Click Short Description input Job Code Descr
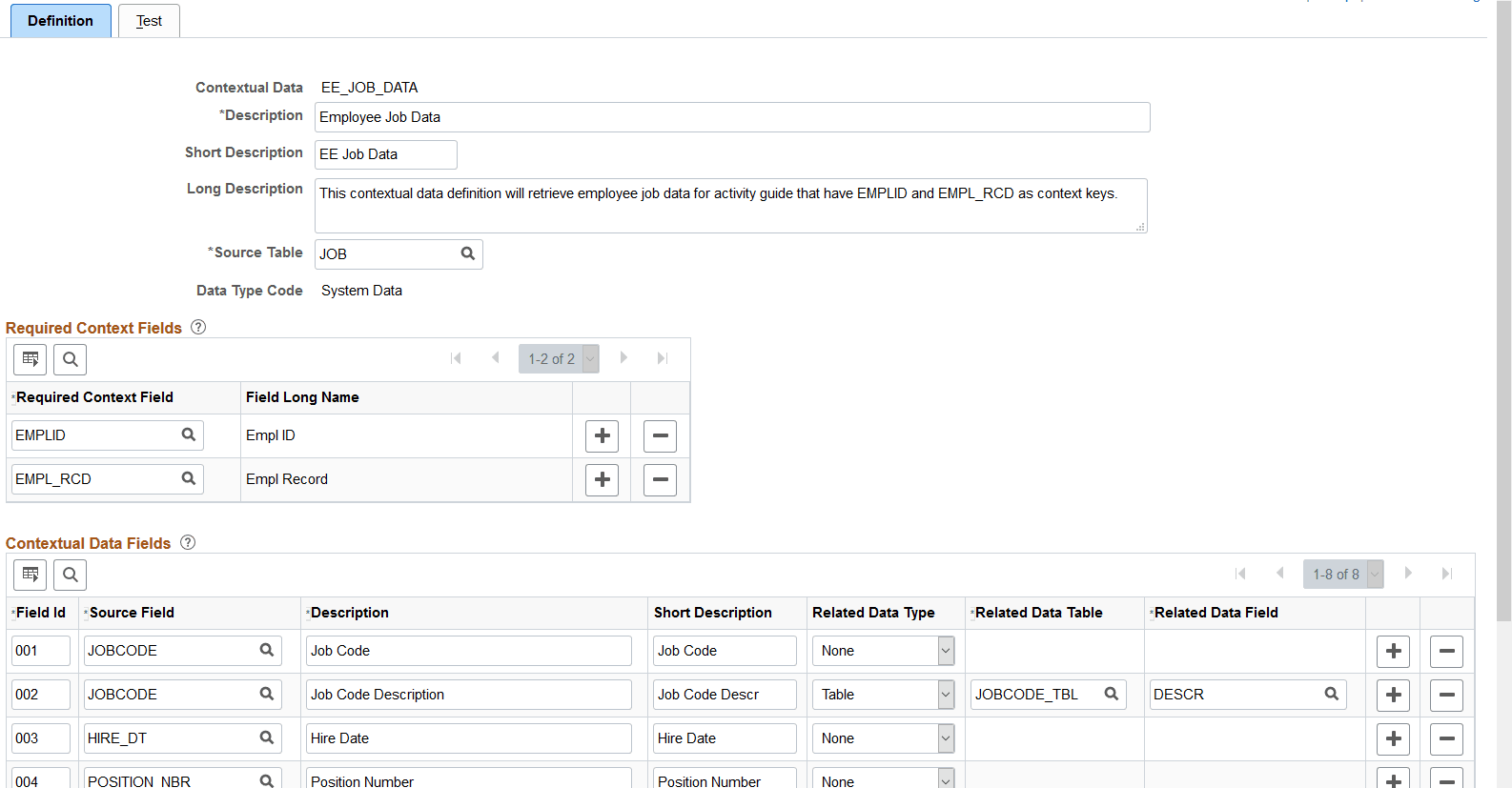 coord(725,695)
